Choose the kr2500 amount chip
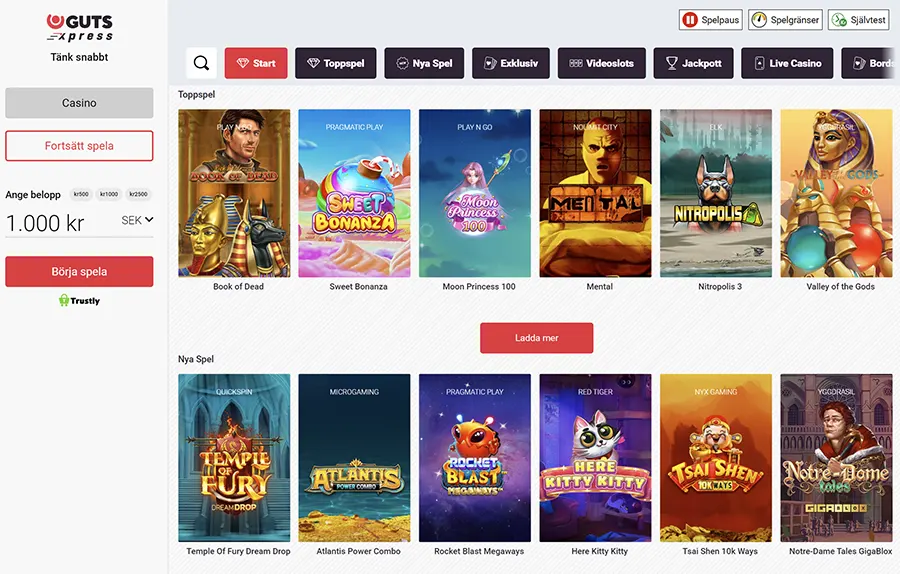Image resolution: width=900 pixels, height=574 pixels. [x=138, y=194]
